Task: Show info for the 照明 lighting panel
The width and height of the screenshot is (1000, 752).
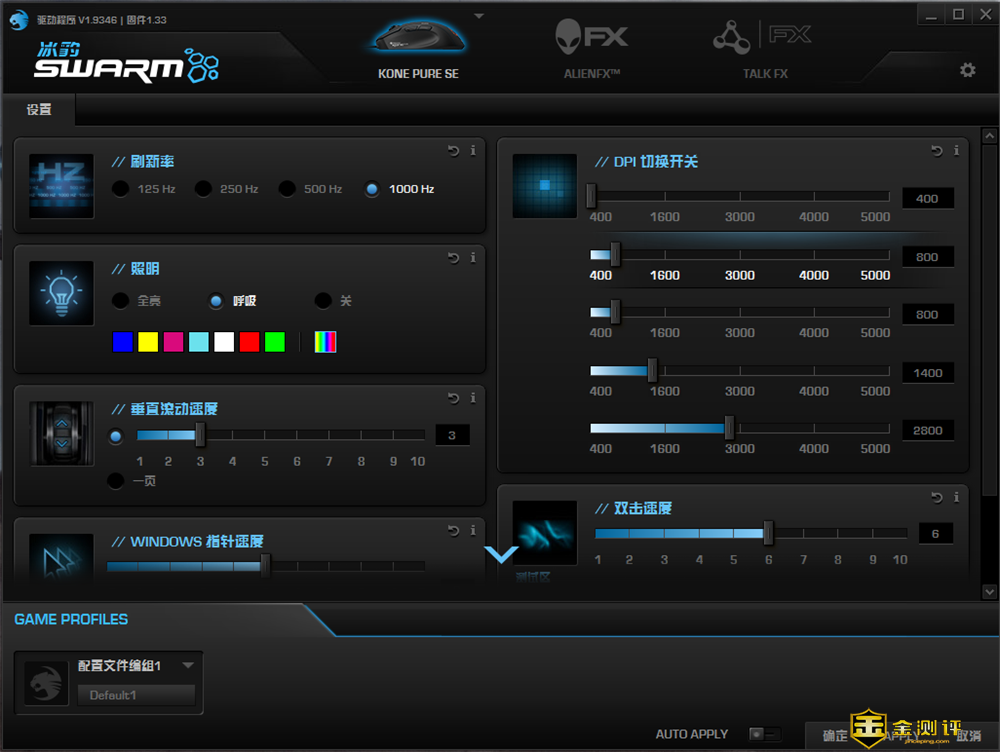Action: [x=473, y=258]
